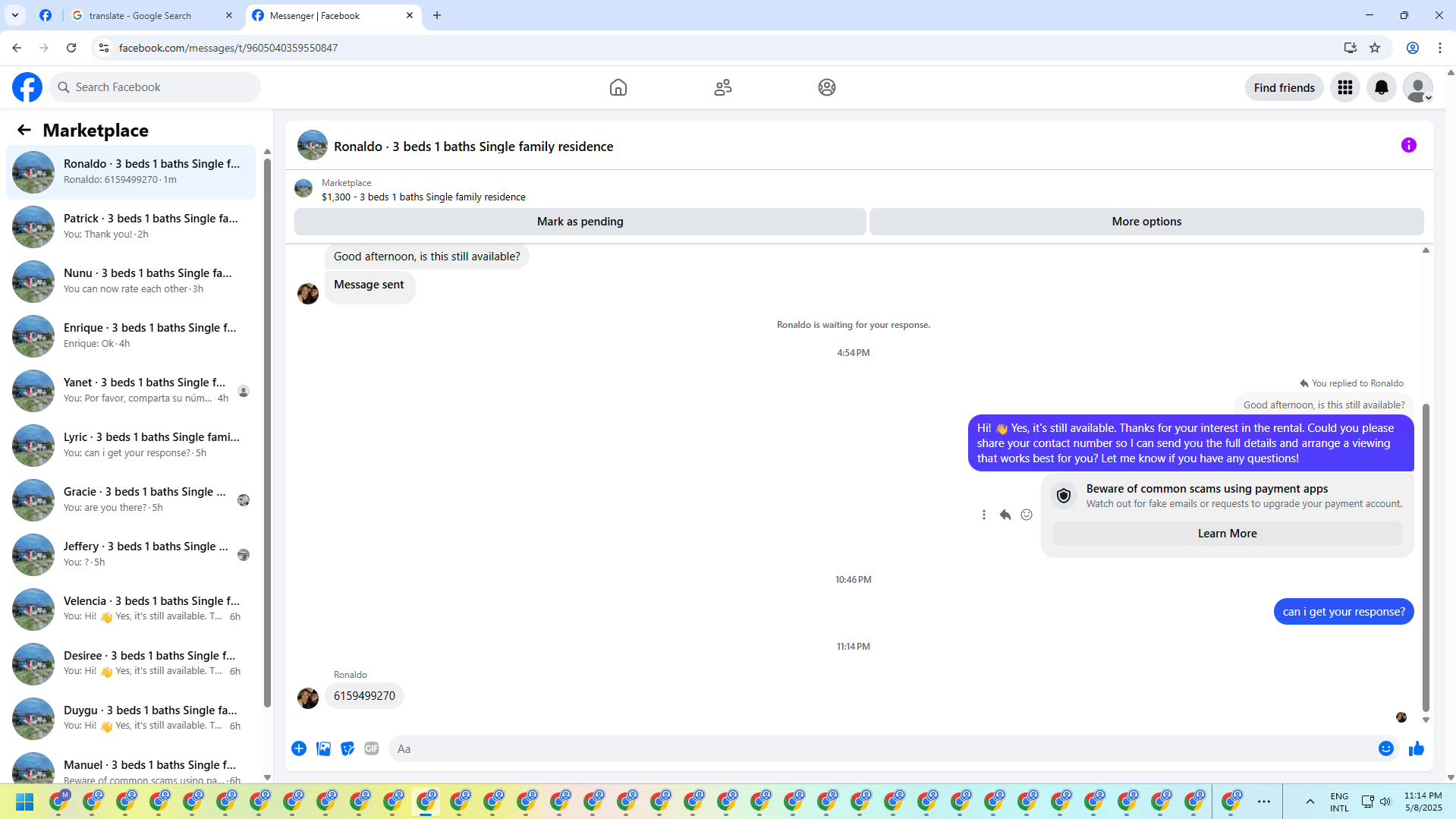
Task: Open Chrome's three-dot menu
Action: [x=1440, y=48]
